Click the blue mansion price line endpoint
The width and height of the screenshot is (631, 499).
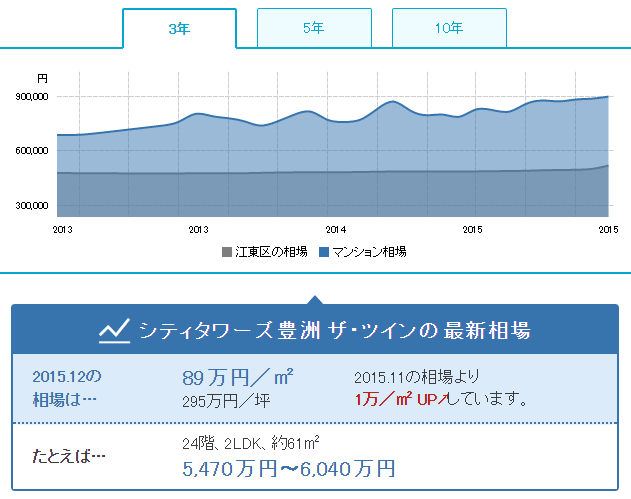(x=608, y=97)
